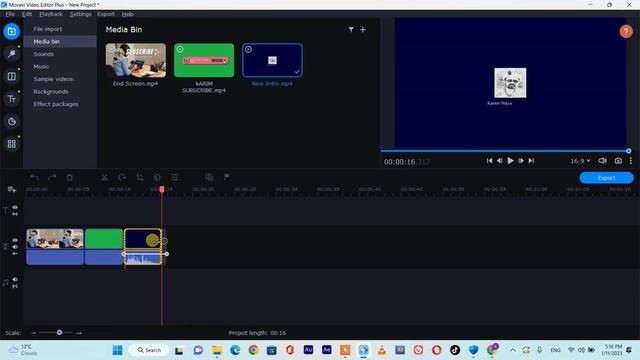The height and width of the screenshot is (360, 640).
Task: Open the File menu
Action: [10, 14]
